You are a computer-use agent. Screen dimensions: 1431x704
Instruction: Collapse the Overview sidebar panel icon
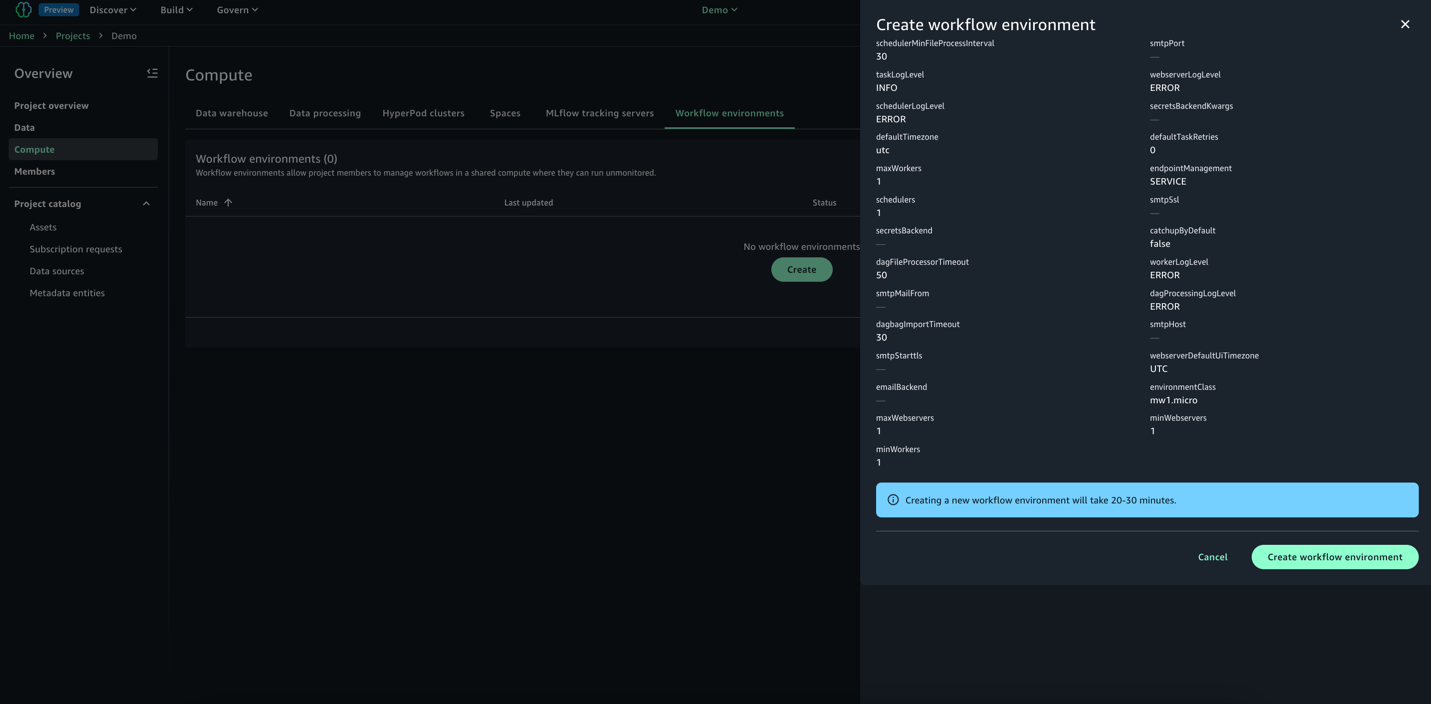point(152,73)
